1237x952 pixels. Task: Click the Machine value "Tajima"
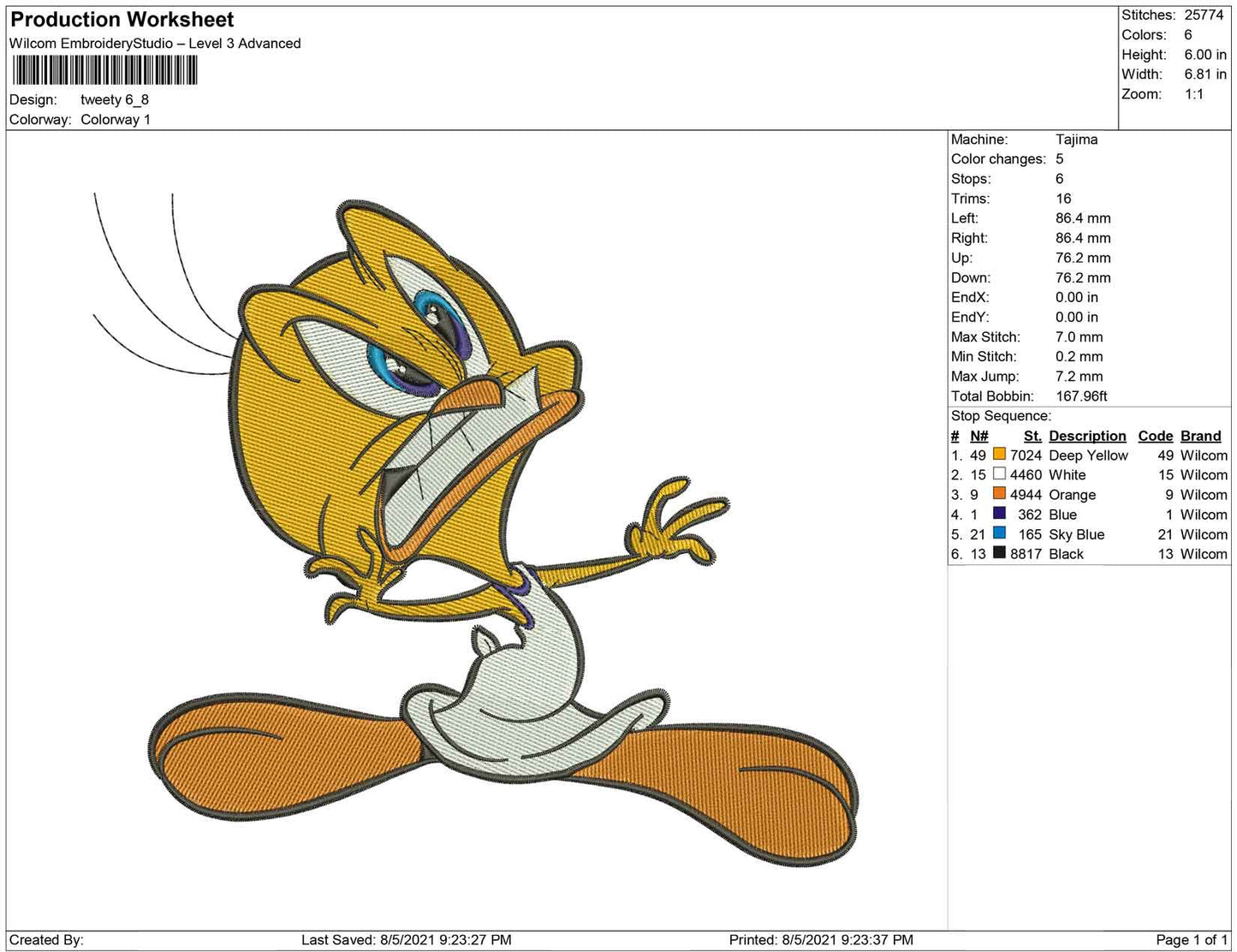pos(1076,140)
